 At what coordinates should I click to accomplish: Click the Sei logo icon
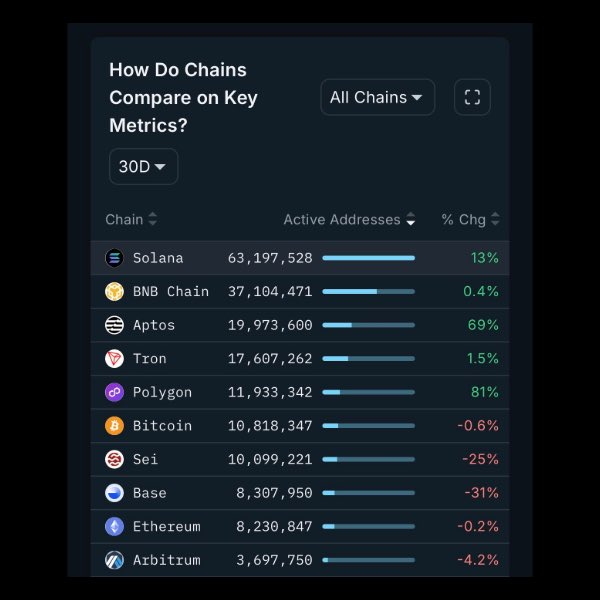point(114,459)
